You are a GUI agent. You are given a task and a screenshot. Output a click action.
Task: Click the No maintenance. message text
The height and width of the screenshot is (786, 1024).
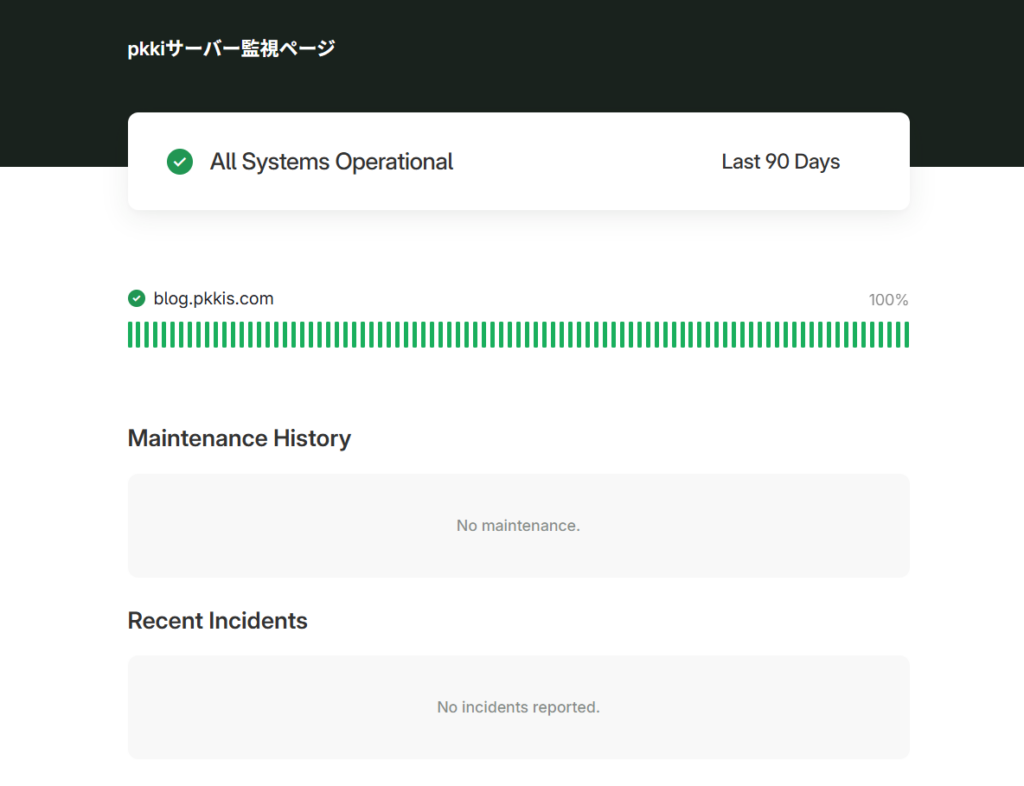[518, 525]
